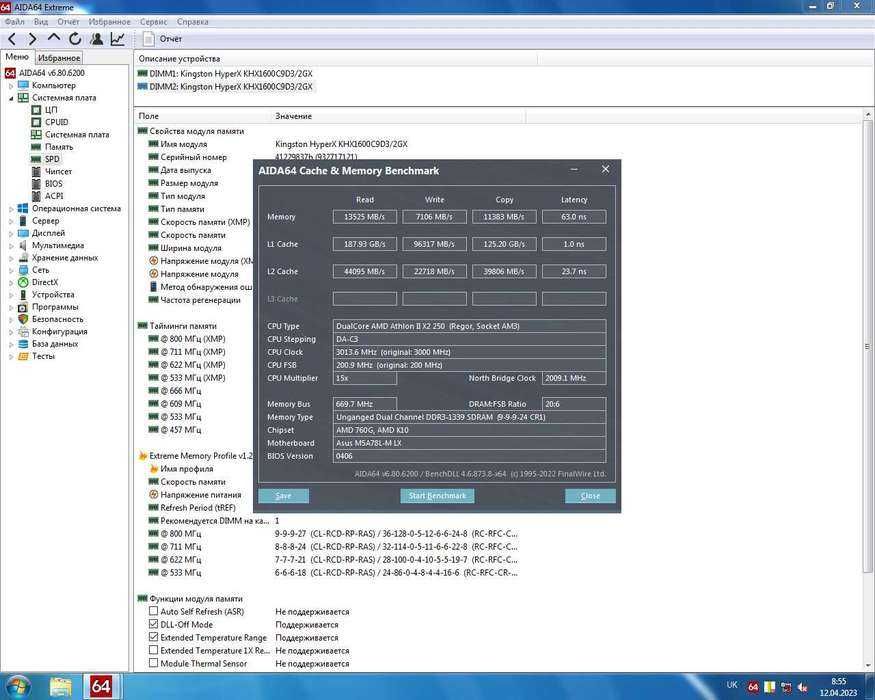Open the Избранное menu in menu bar
The width and height of the screenshot is (875, 700).
pos(109,22)
